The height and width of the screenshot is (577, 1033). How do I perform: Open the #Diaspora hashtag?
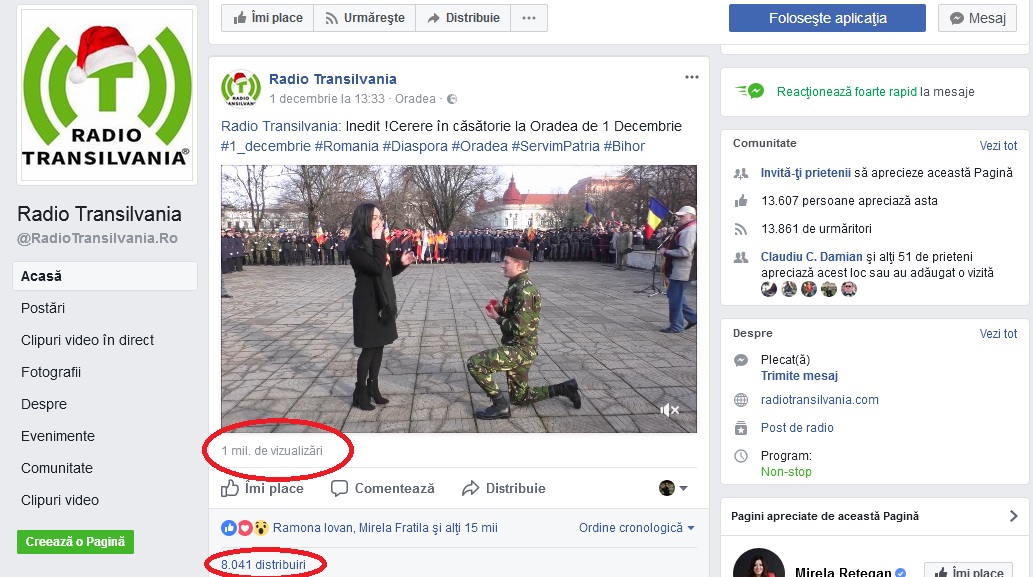point(415,146)
